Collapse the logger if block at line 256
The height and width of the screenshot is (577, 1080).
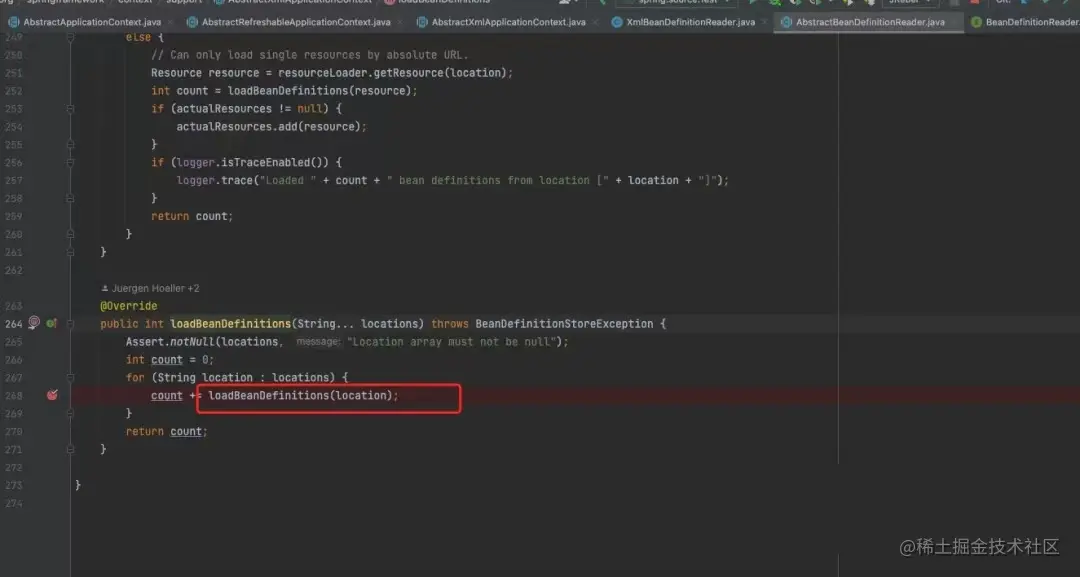pos(70,162)
